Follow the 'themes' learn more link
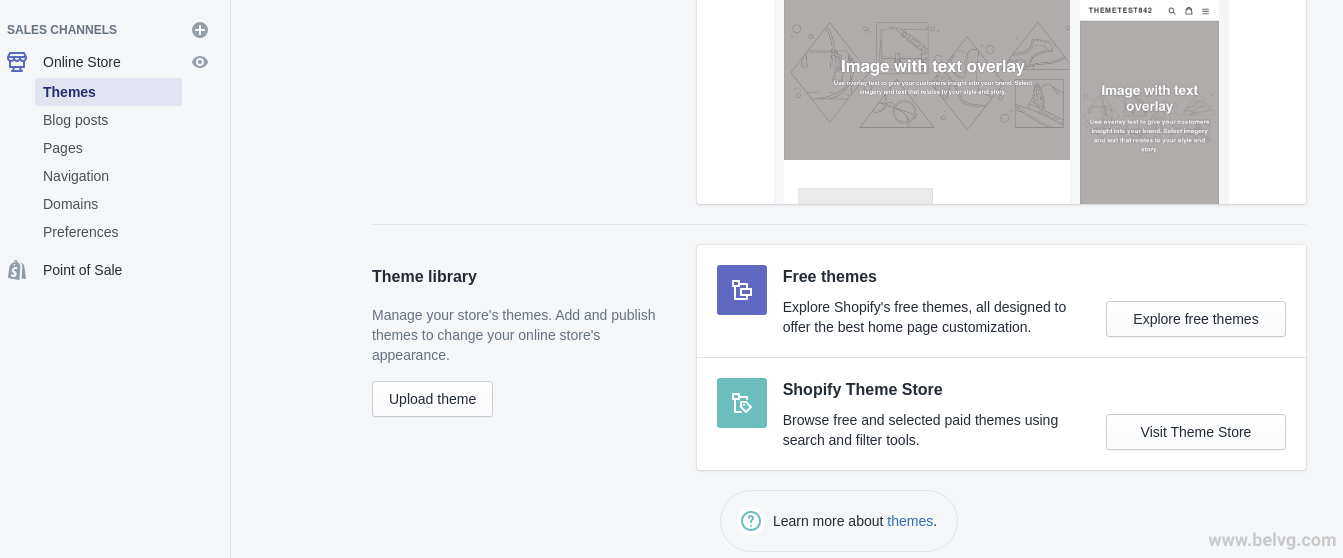 [910, 521]
